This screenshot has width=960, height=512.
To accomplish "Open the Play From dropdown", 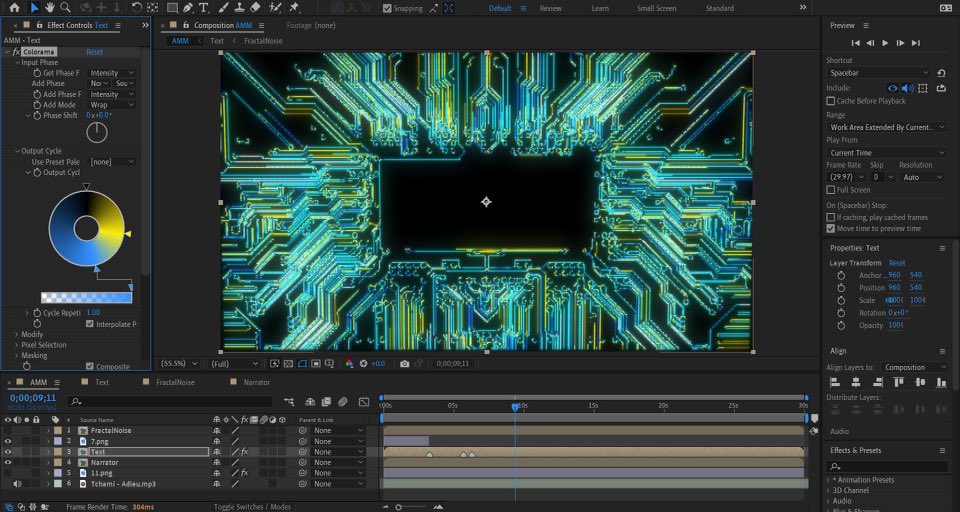I will coord(886,153).
